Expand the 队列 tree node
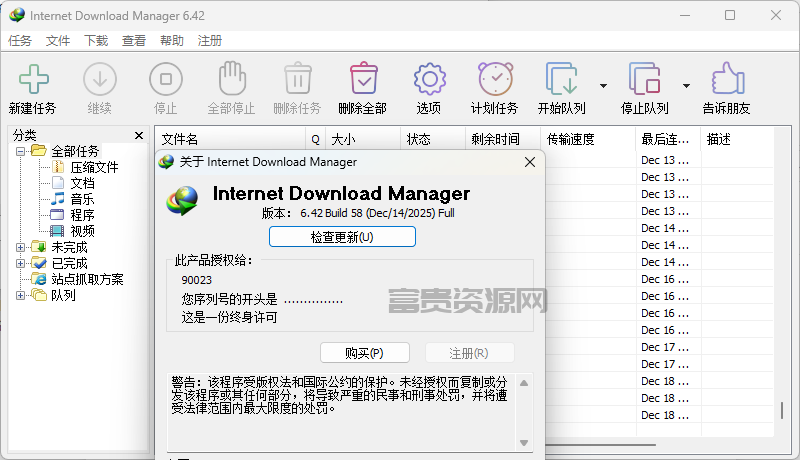800x460 pixels. coord(20,295)
